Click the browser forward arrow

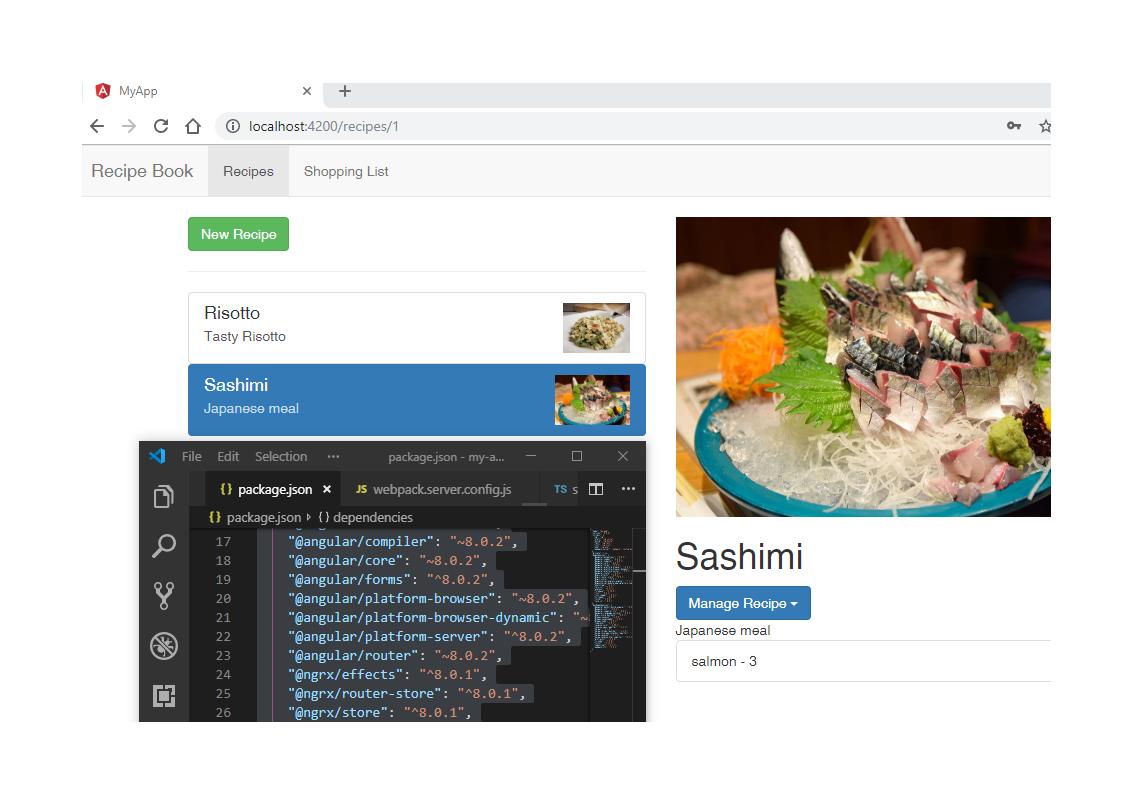tap(129, 126)
